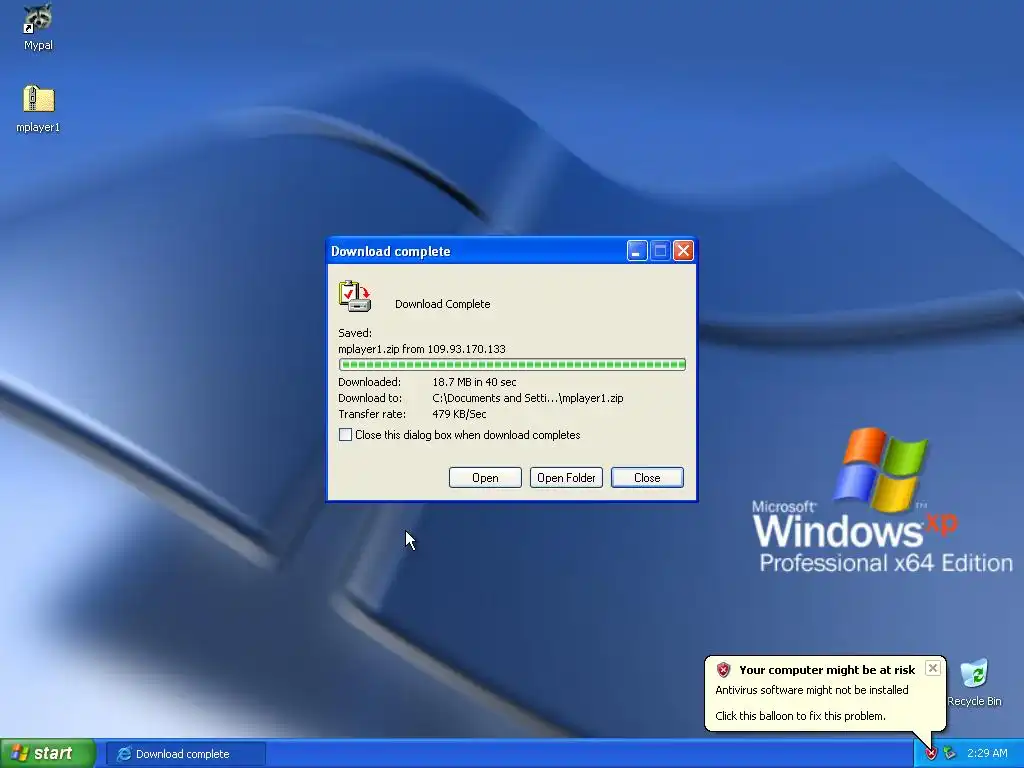1024x768 pixels.
Task: Click 'Click this balloon to fix this problem' text
Action: 801,716
